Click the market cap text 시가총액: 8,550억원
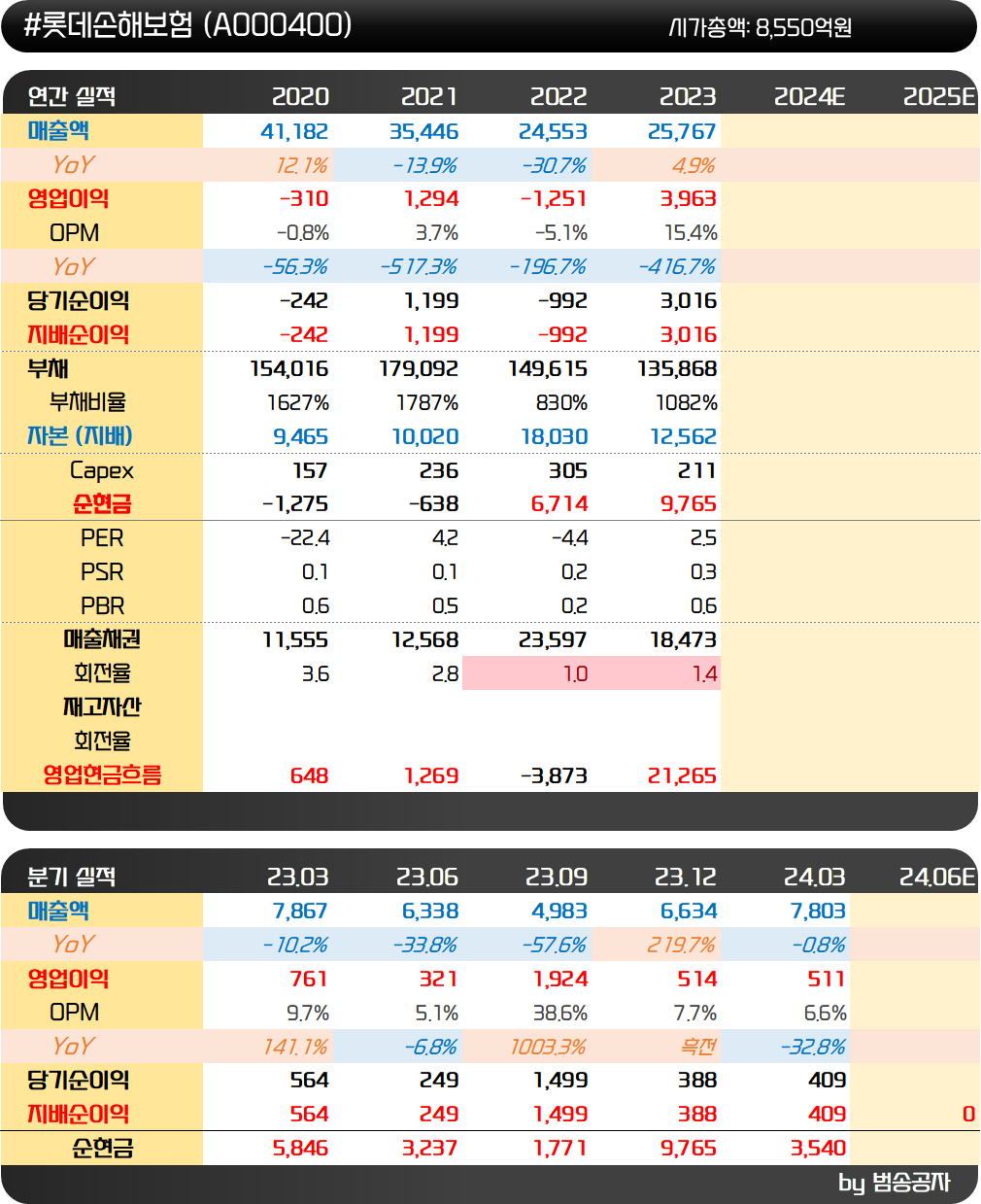Viewport: 981px width, 1204px height. 761,27
